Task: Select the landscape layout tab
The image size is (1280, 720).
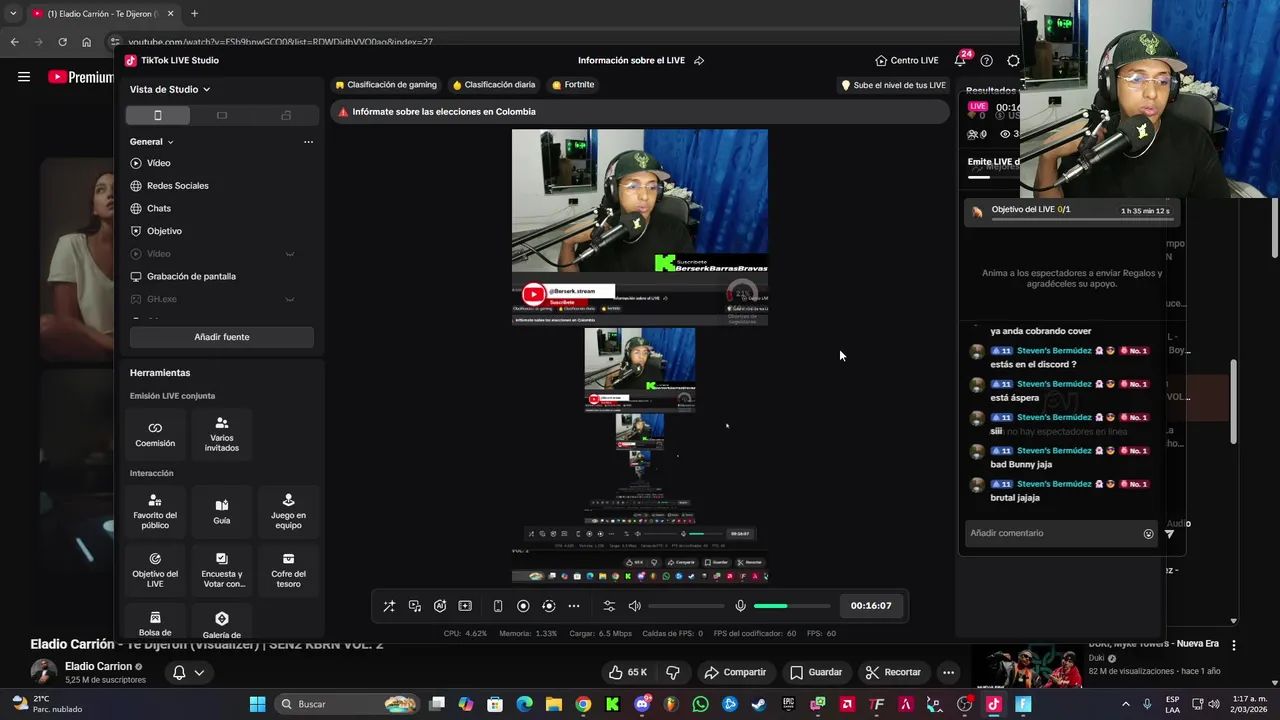Action: point(222,115)
